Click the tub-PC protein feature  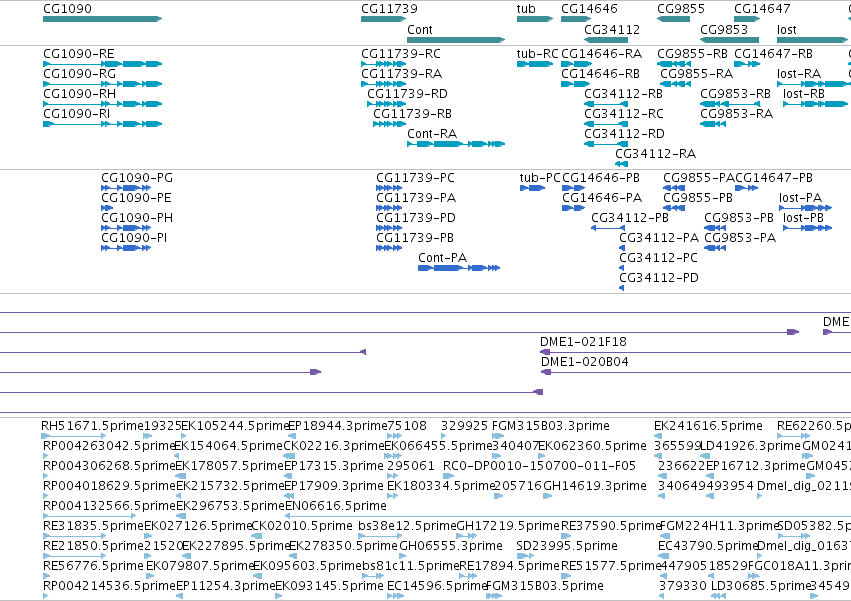pyautogui.click(x=532, y=188)
